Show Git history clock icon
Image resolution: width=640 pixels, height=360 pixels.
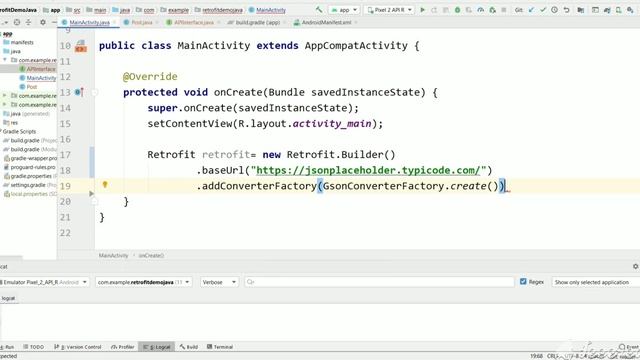pos(554,9)
